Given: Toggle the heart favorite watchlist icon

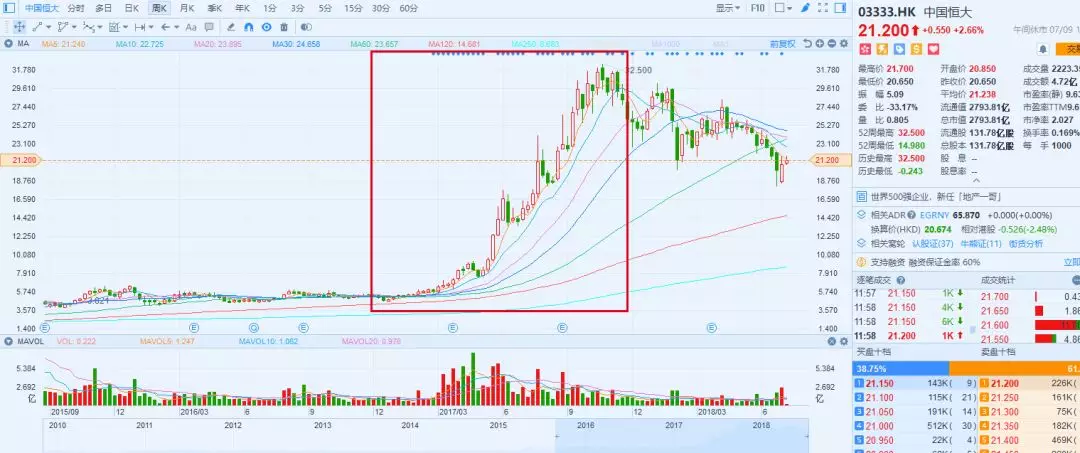Looking at the screenshot, I should pyautogui.click(x=933, y=49).
